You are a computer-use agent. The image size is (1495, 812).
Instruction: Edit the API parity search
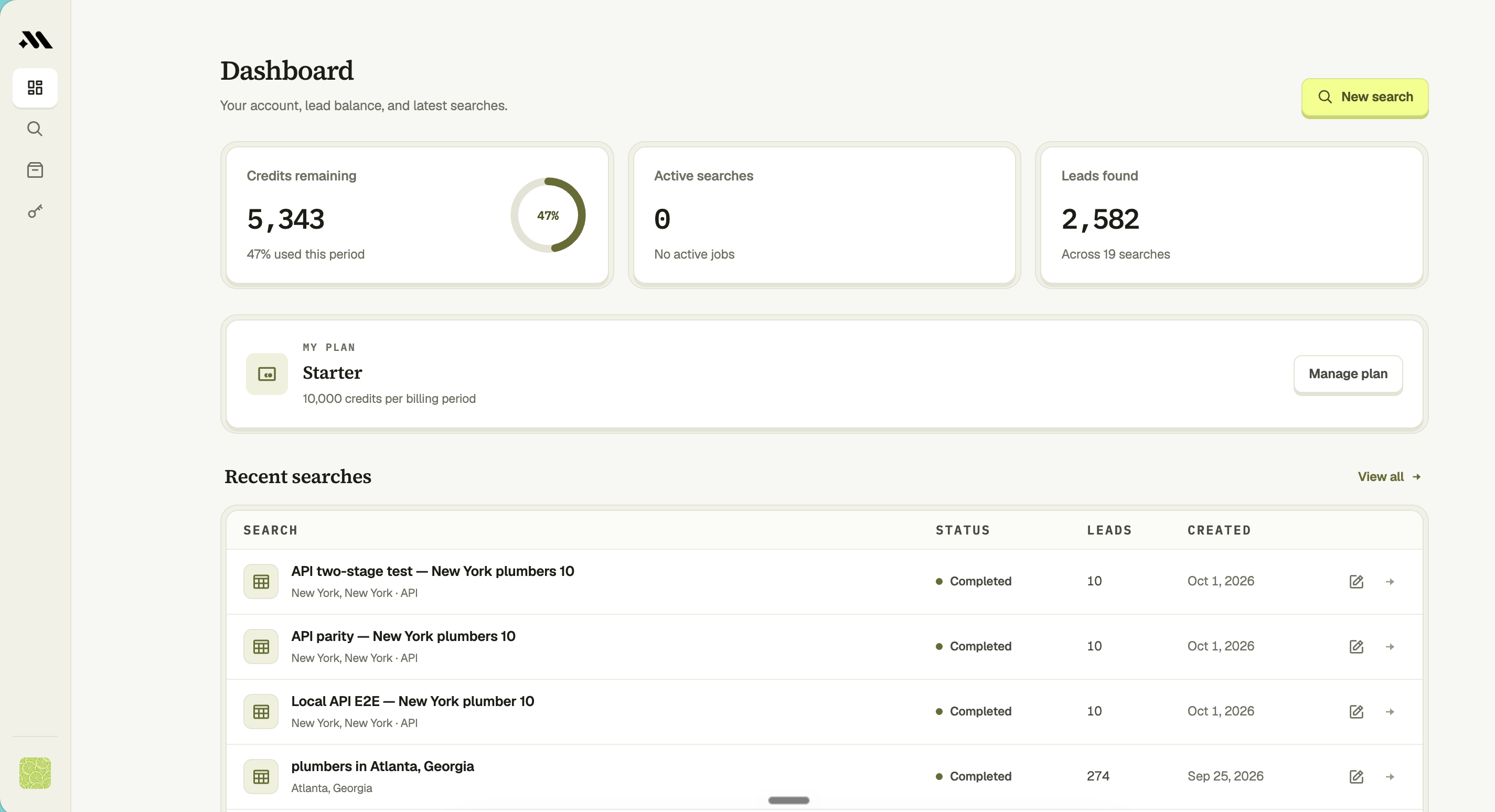[x=1355, y=647]
